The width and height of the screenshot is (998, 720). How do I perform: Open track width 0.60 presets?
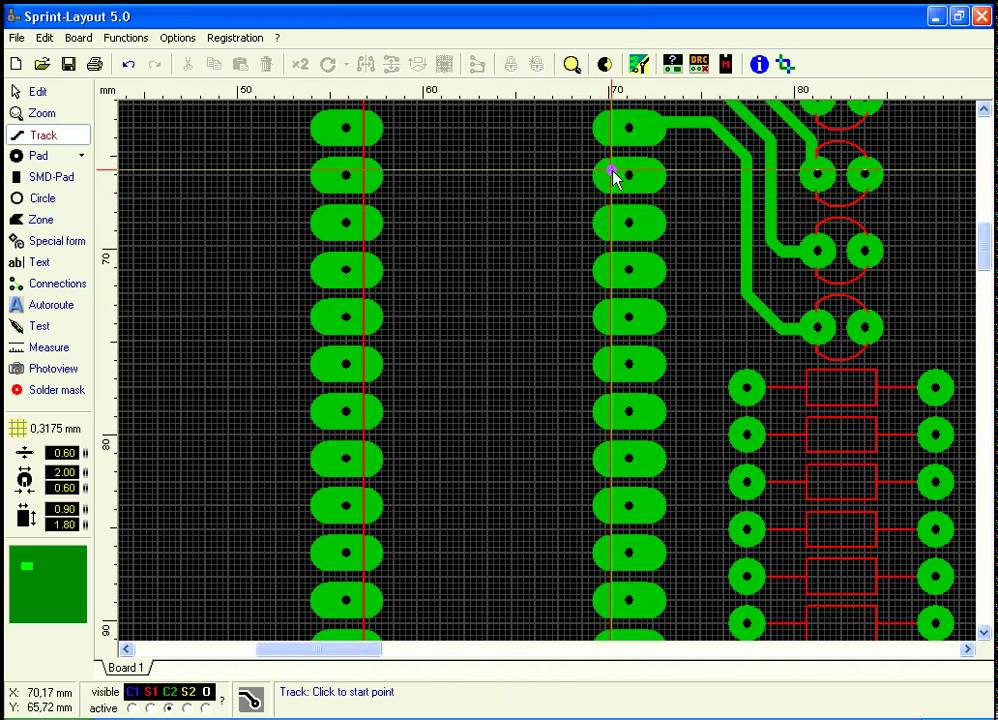85,453
